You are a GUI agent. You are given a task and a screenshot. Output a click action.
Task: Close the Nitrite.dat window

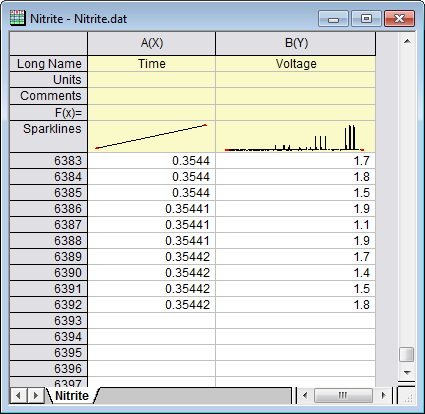pos(399,18)
